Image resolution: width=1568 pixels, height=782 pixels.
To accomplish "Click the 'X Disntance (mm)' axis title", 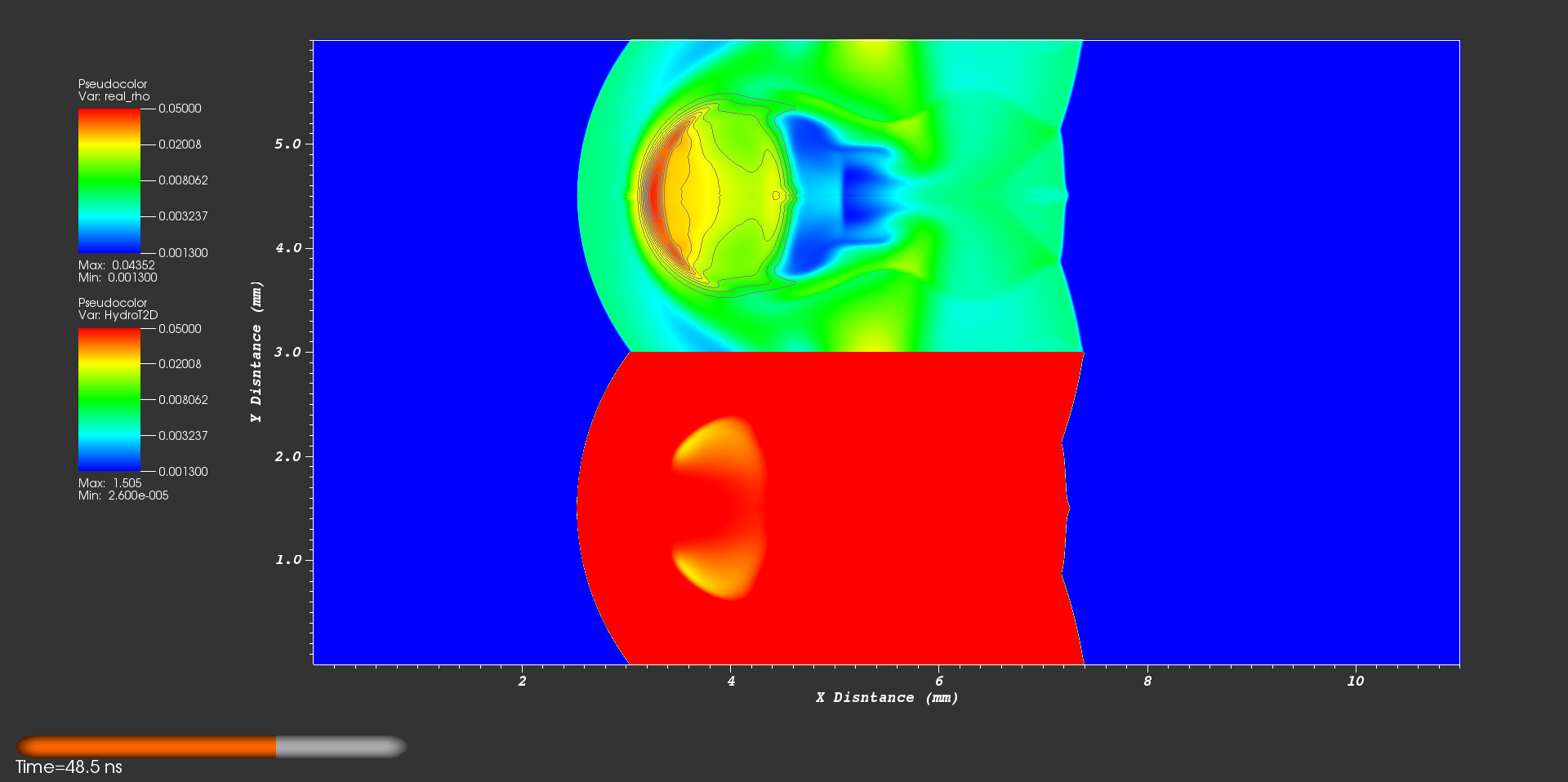I will pos(887,698).
